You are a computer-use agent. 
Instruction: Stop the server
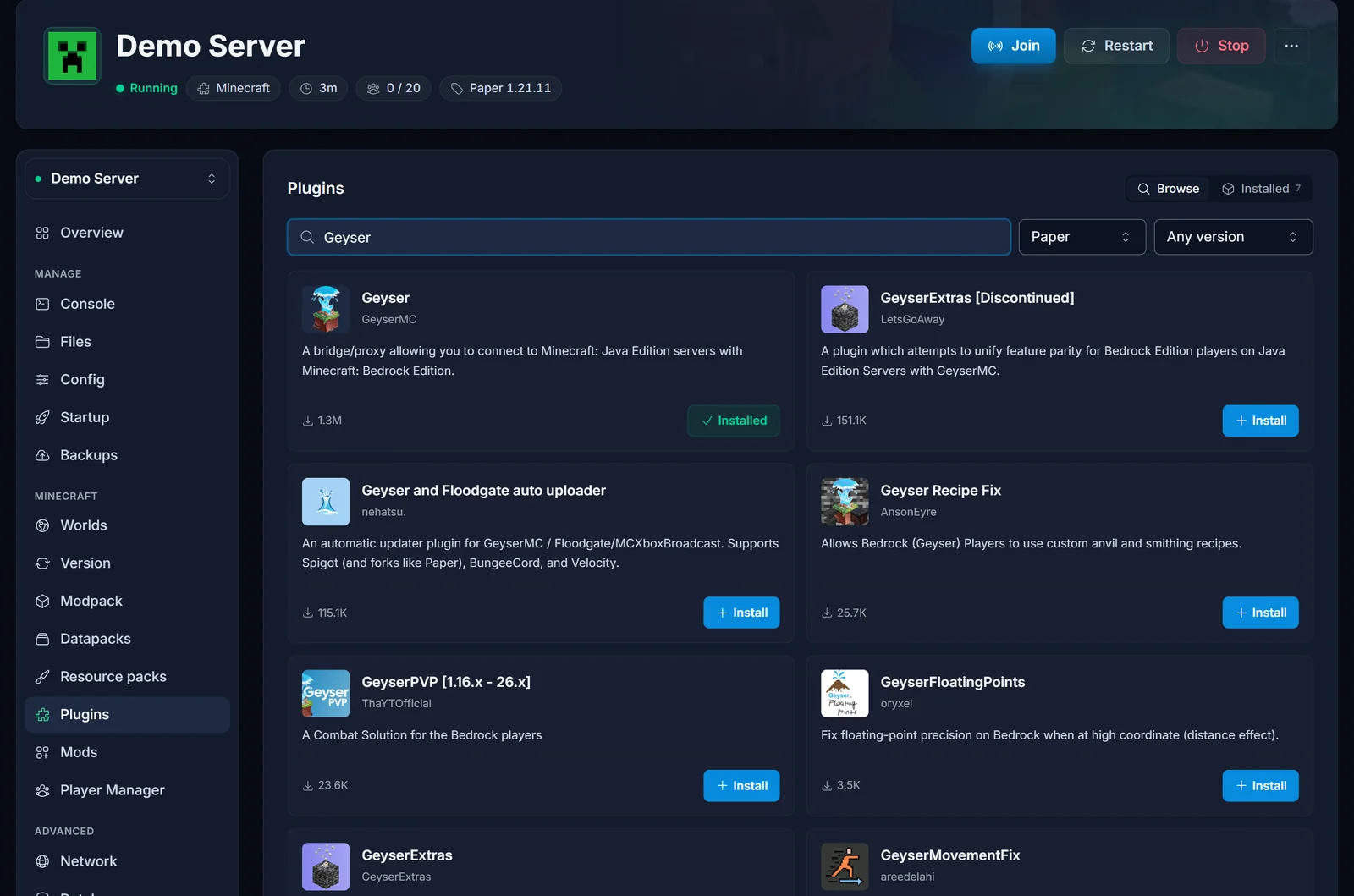[x=1221, y=46]
